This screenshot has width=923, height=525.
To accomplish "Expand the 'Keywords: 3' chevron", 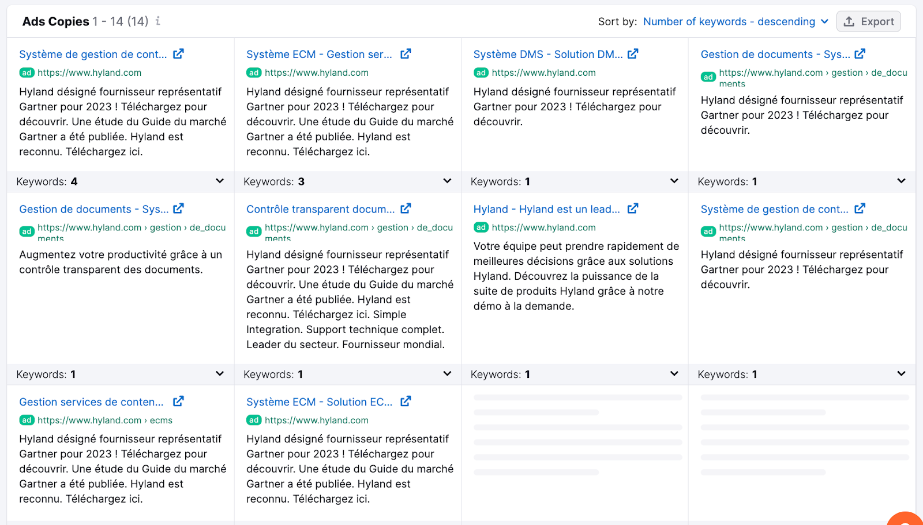I will (448, 182).
